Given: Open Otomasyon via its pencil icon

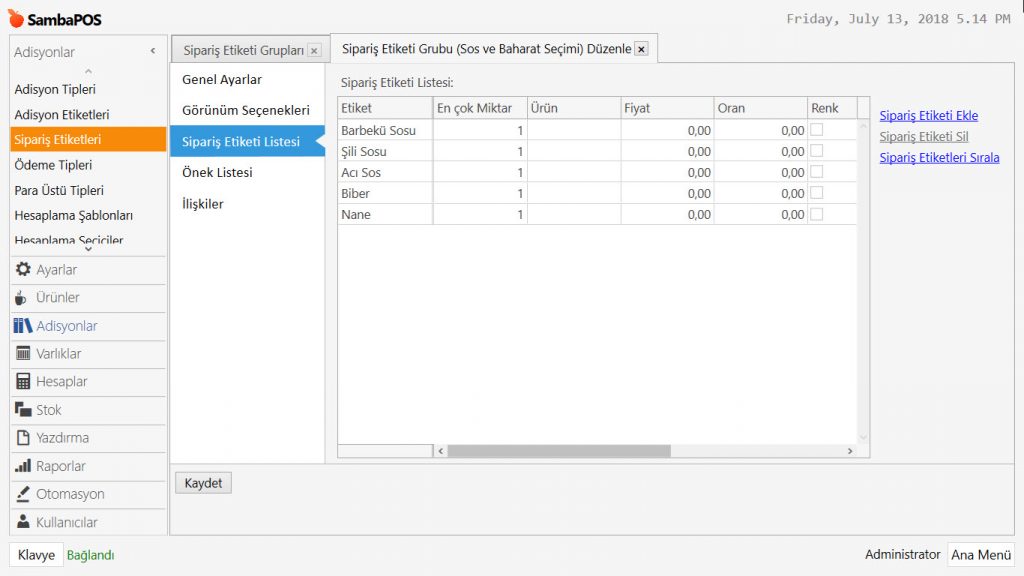Looking at the screenshot, I should (23, 494).
